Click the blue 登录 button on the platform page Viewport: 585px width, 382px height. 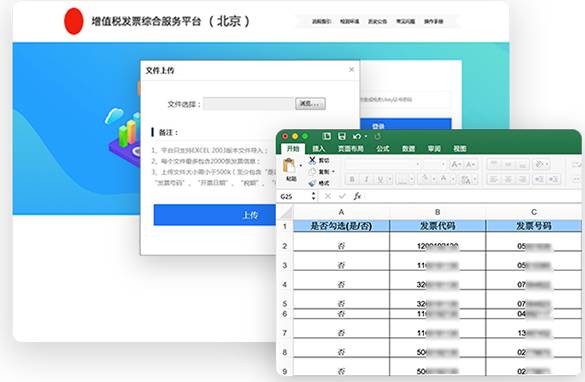(406, 125)
